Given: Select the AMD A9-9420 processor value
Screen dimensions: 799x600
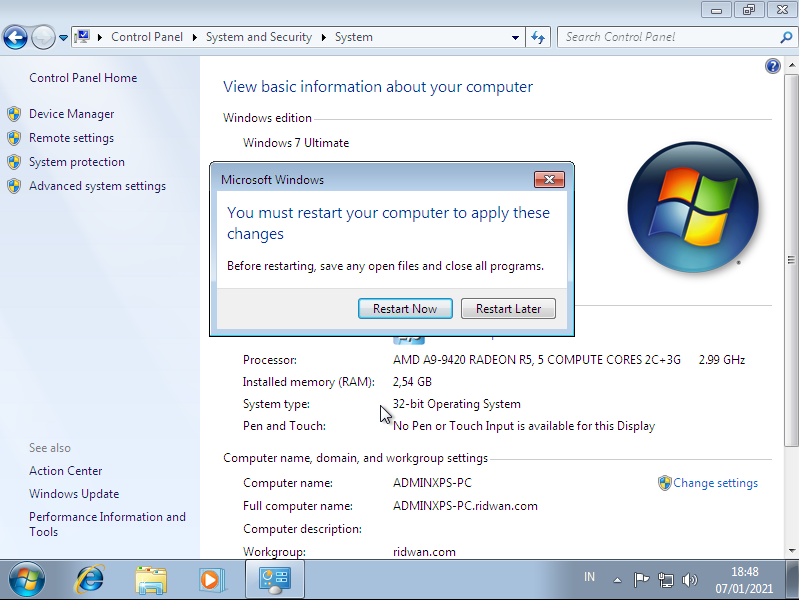Looking at the screenshot, I should 537,360.
